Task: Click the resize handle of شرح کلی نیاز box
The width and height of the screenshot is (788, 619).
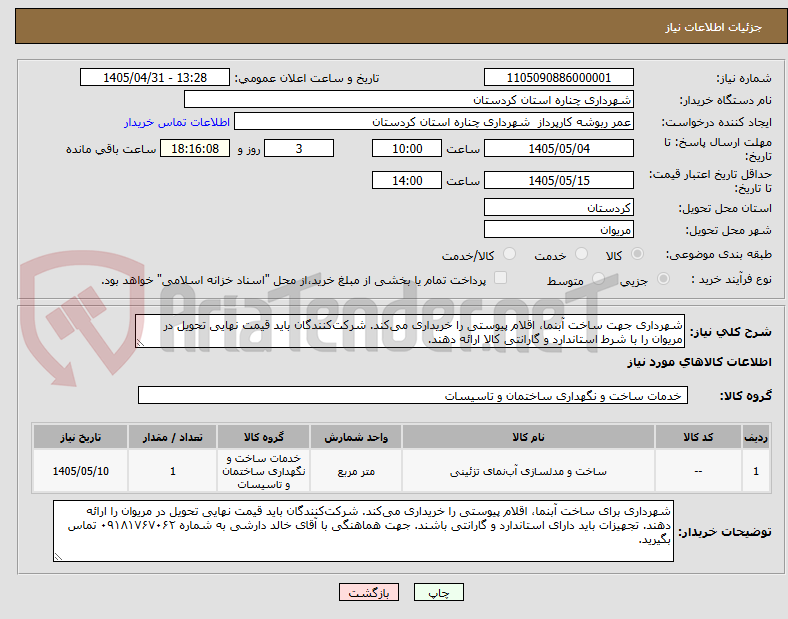Action: 140,343
